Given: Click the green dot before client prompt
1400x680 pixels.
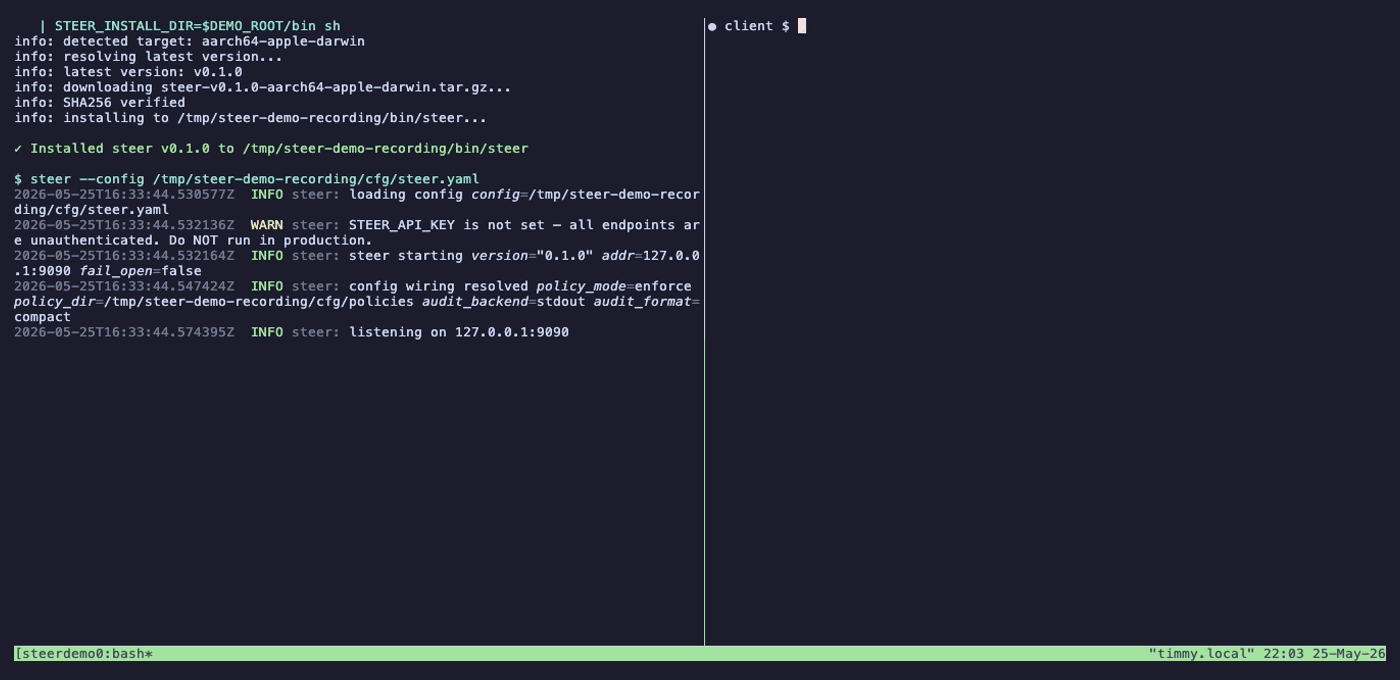Looking at the screenshot, I should [712, 26].
